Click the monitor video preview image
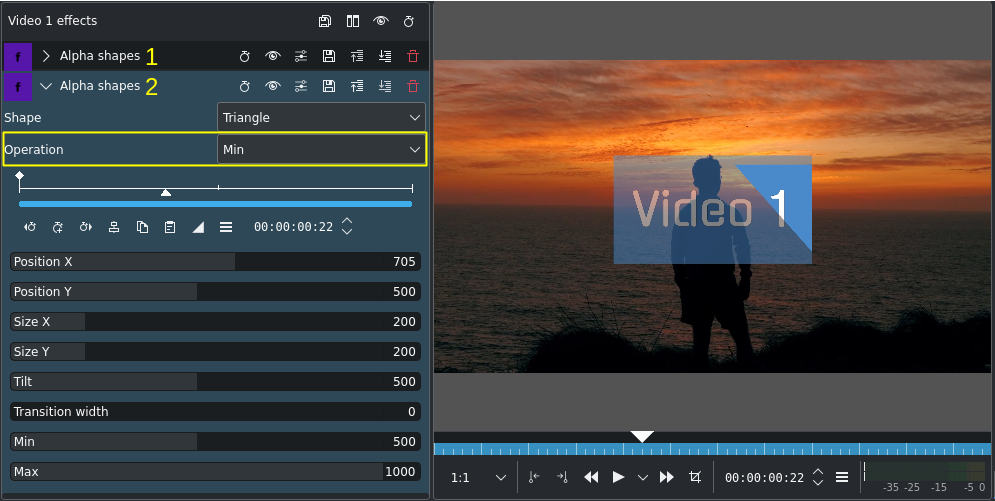 tap(712, 216)
